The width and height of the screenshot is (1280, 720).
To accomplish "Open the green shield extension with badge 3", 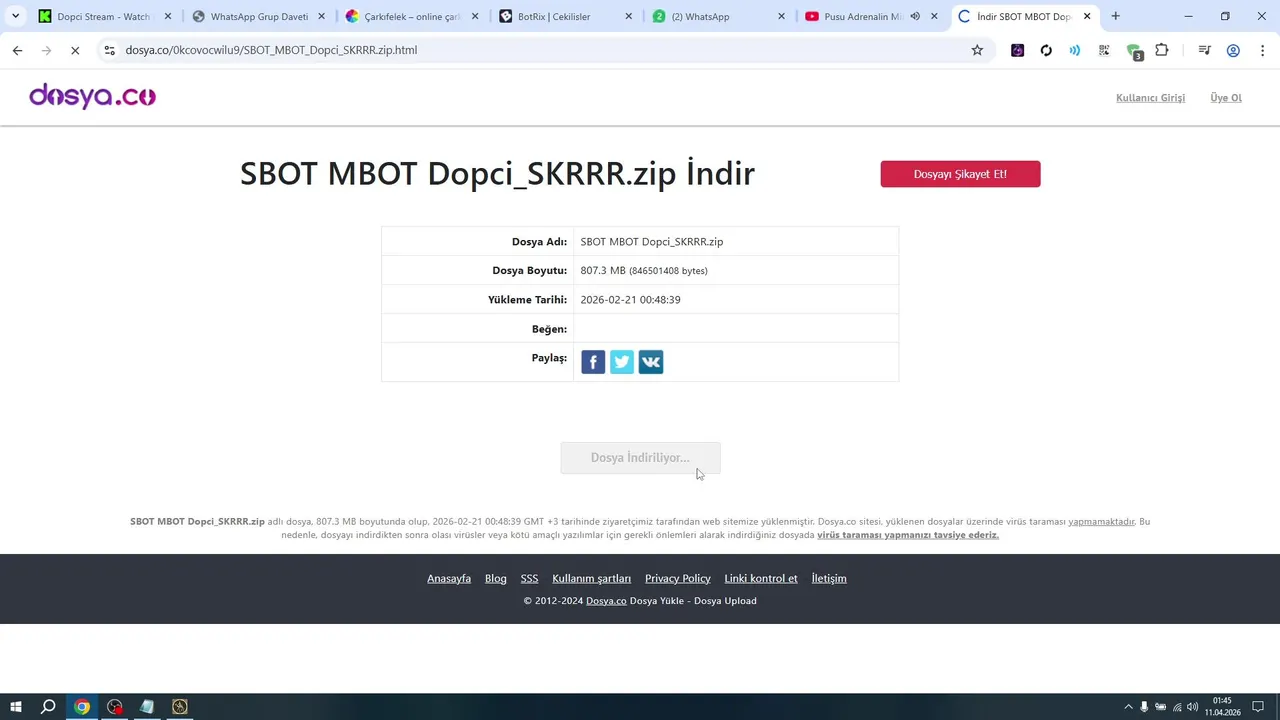I will (x=1134, y=51).
